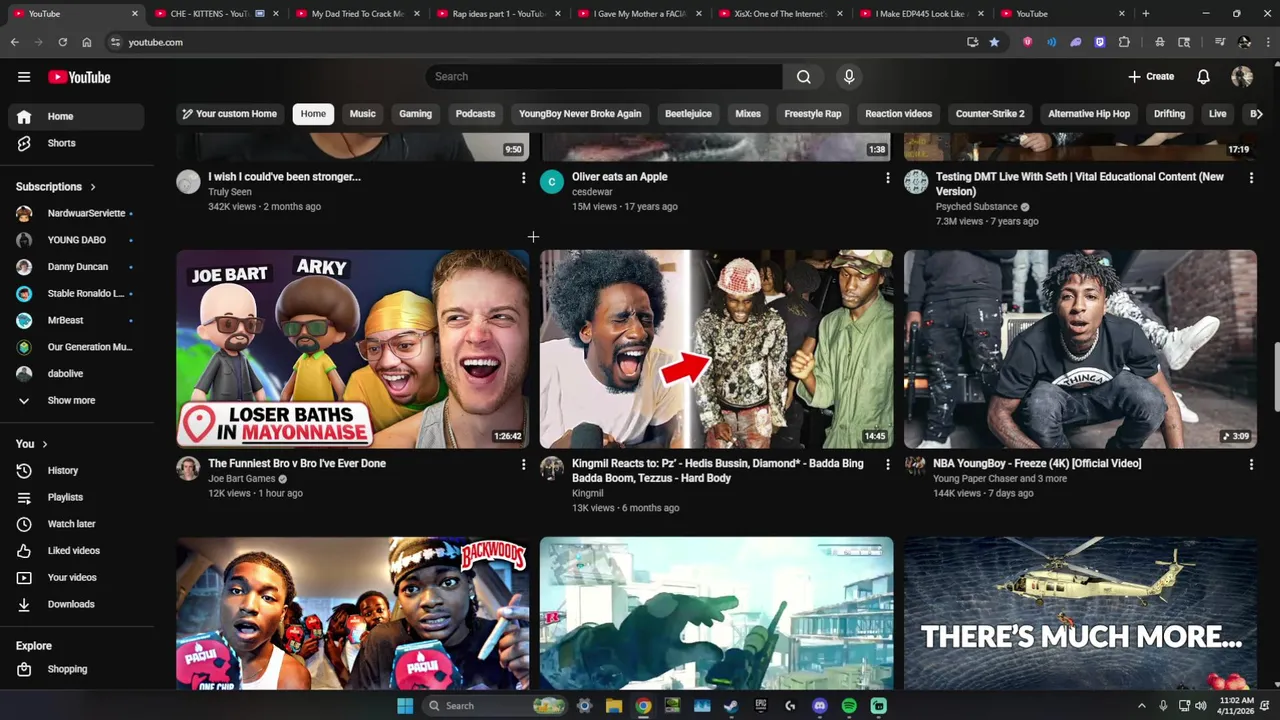
Task: Select the Podcasts chip
Action: coord(475,114)
